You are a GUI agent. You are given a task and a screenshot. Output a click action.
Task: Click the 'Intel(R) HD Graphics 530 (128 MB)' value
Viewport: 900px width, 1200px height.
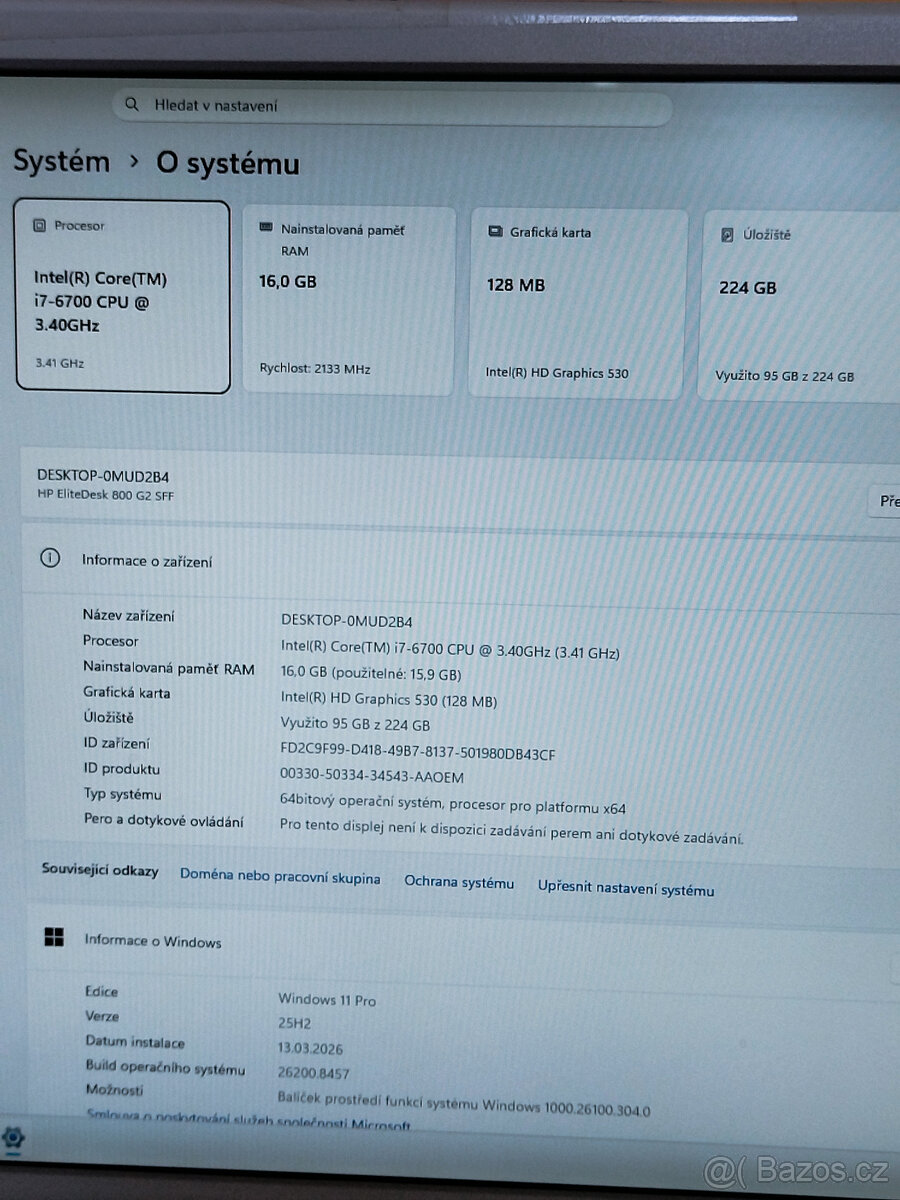[x=389, y=700]
